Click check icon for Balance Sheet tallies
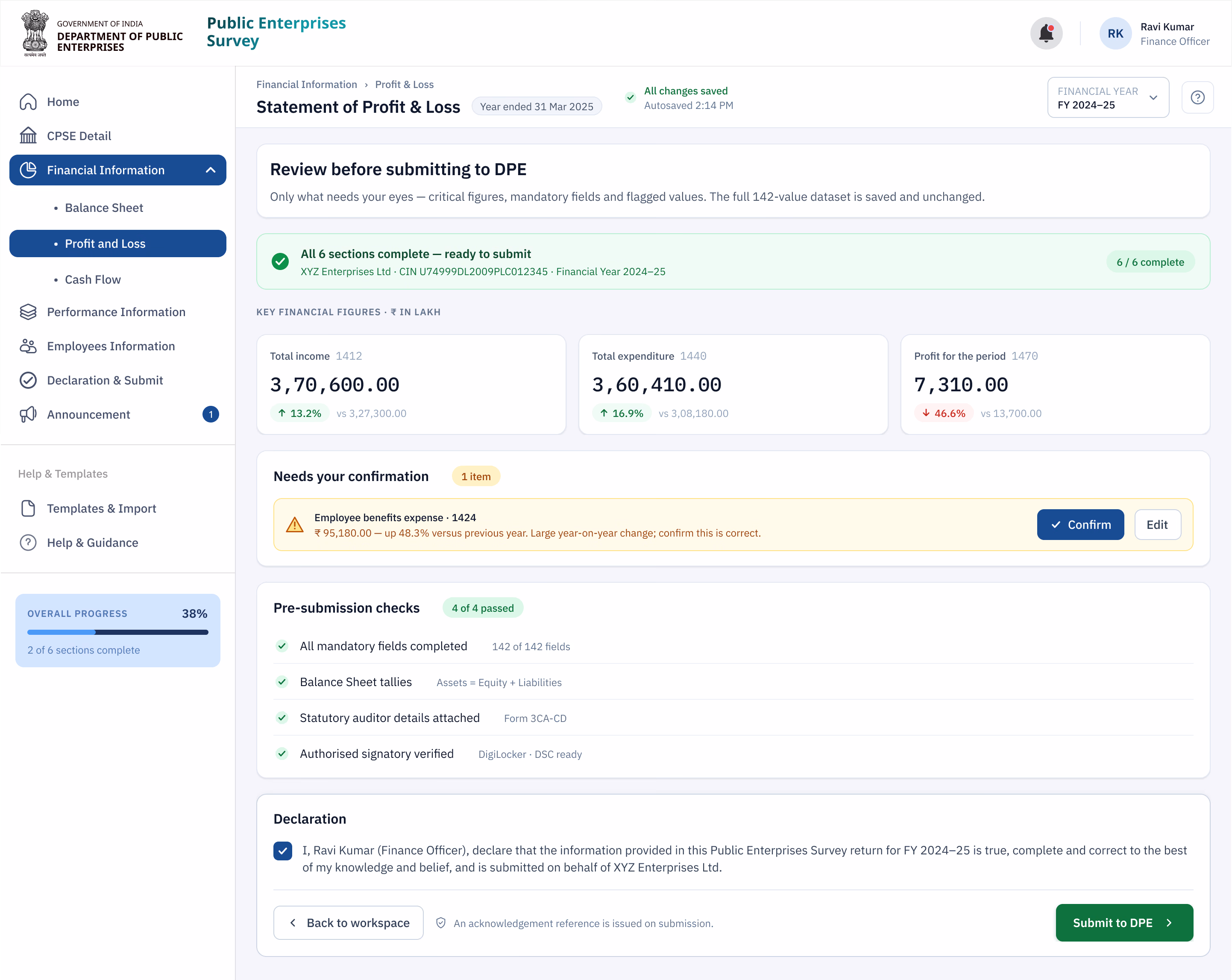The width and height of the screenshot is (1232, 980). [282, 682]
